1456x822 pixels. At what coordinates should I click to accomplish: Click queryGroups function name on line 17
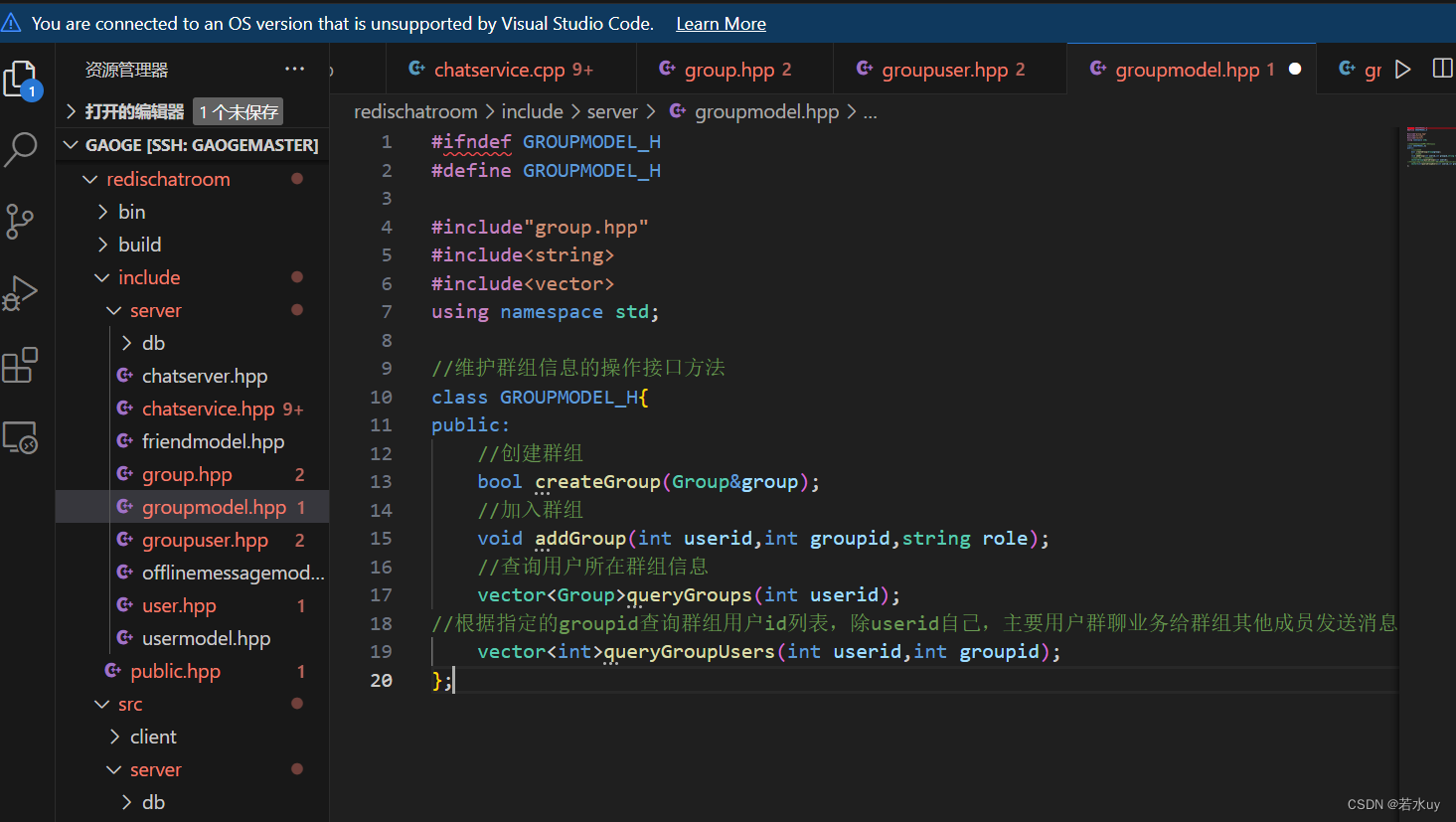tap(690, 595)
